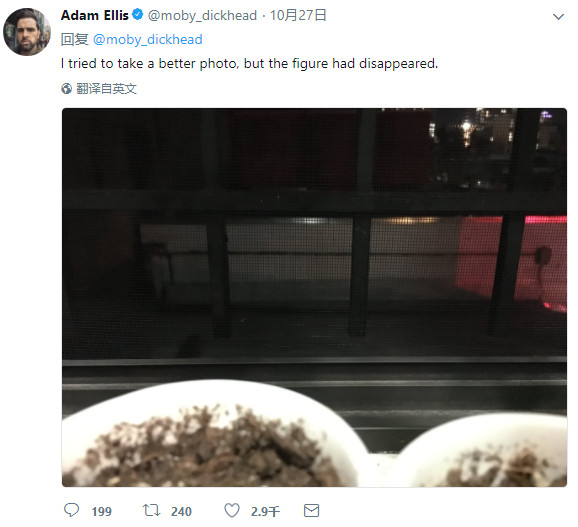Click the 回复 reply label

coord(74,39)
